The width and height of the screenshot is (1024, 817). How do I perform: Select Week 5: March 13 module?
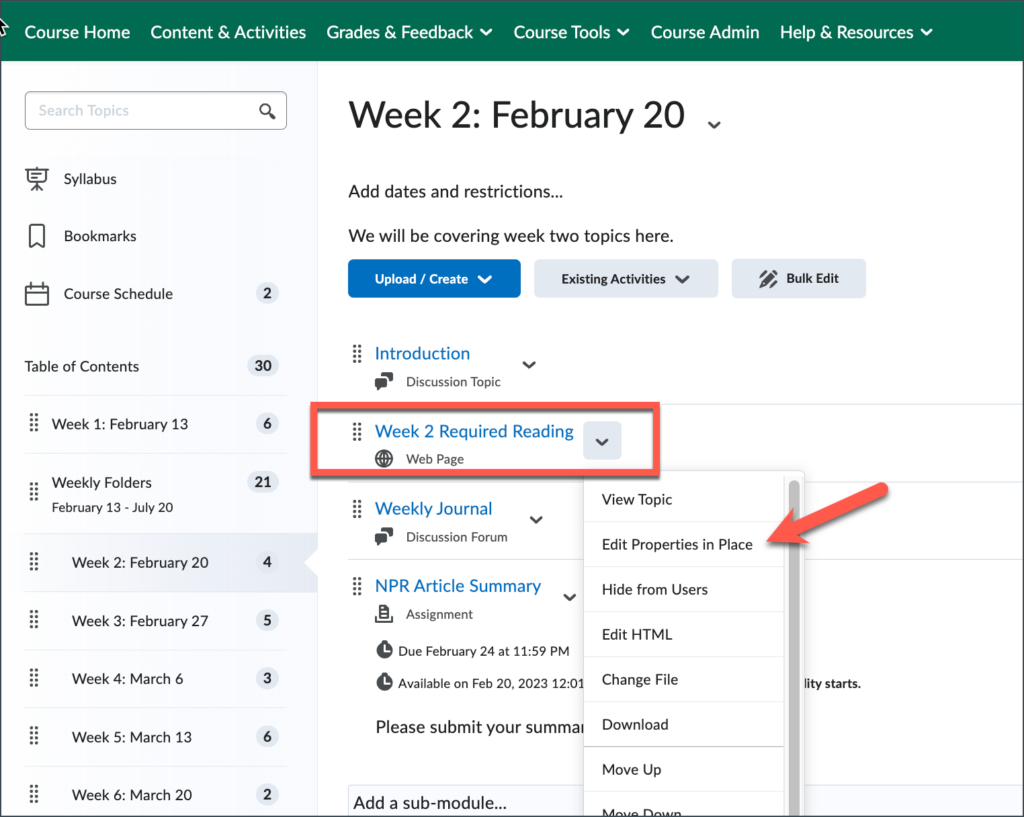pos(132,737)
